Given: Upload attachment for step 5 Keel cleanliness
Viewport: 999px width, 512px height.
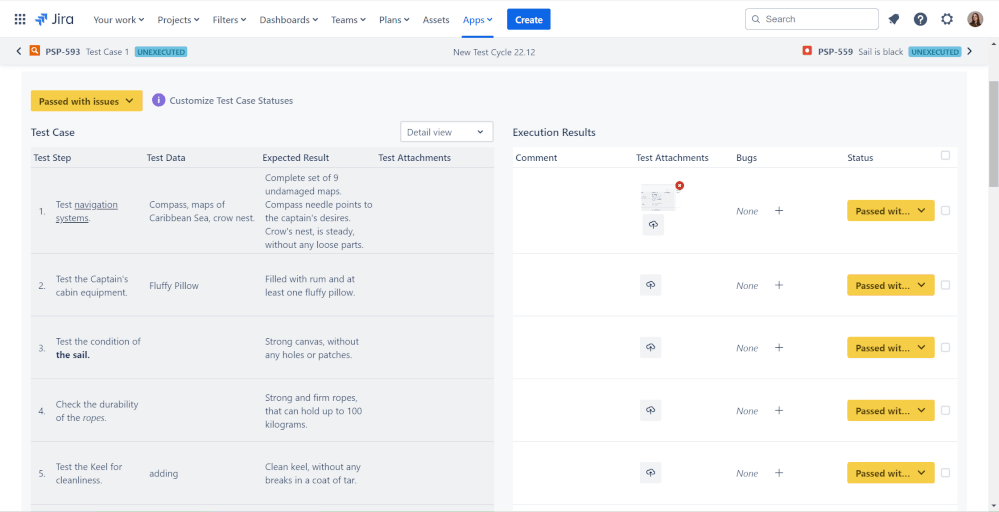Looking at the screenshot, I should pyautogui.click(x=650, y=473).
